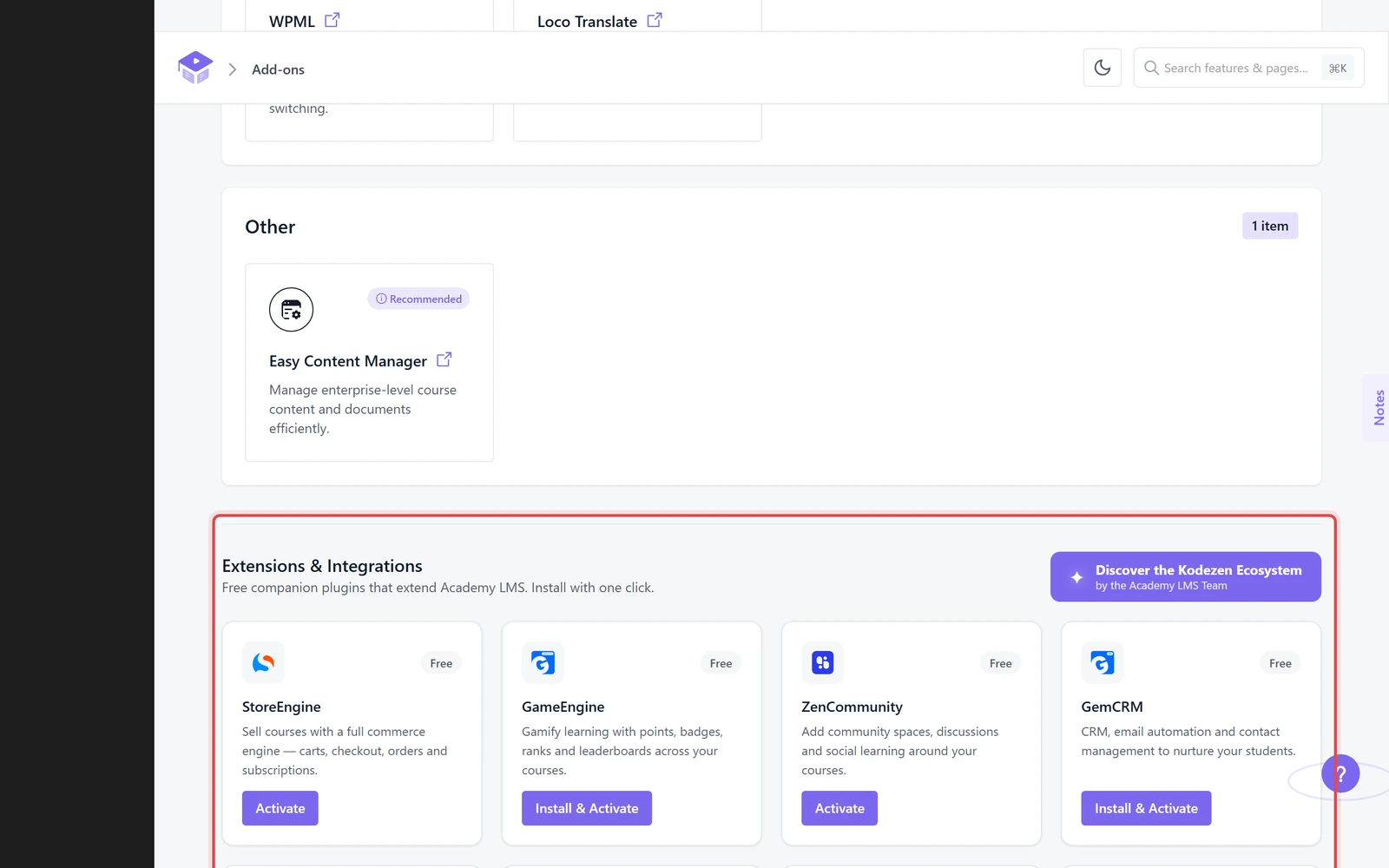Image resolution: width=1389 pixels, height=868 pixels.
Task: Open the WPML external link icon
Action: tap(332, 20)
